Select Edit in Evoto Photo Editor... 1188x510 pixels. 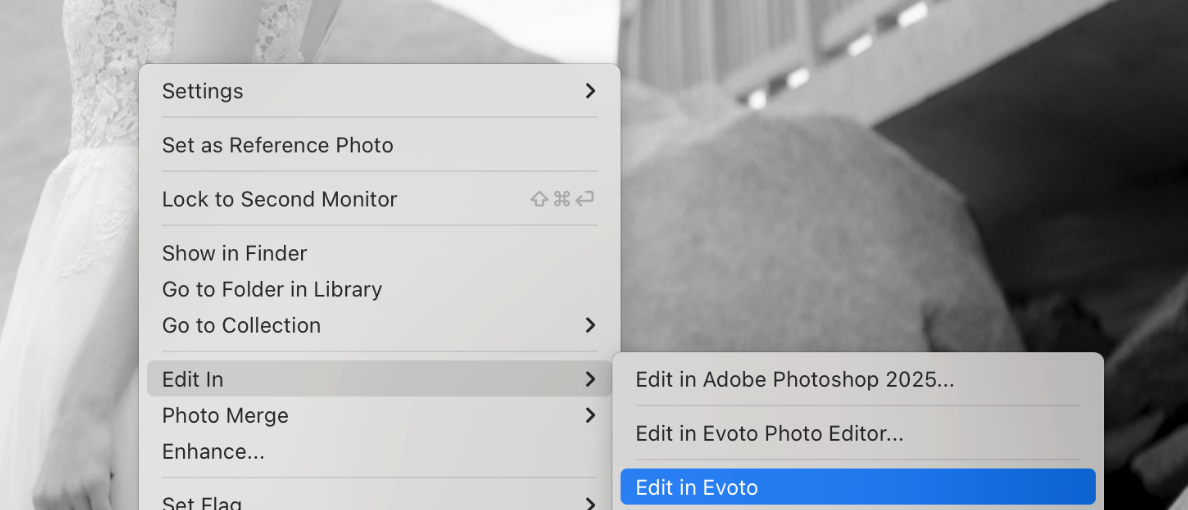[858, 433]
